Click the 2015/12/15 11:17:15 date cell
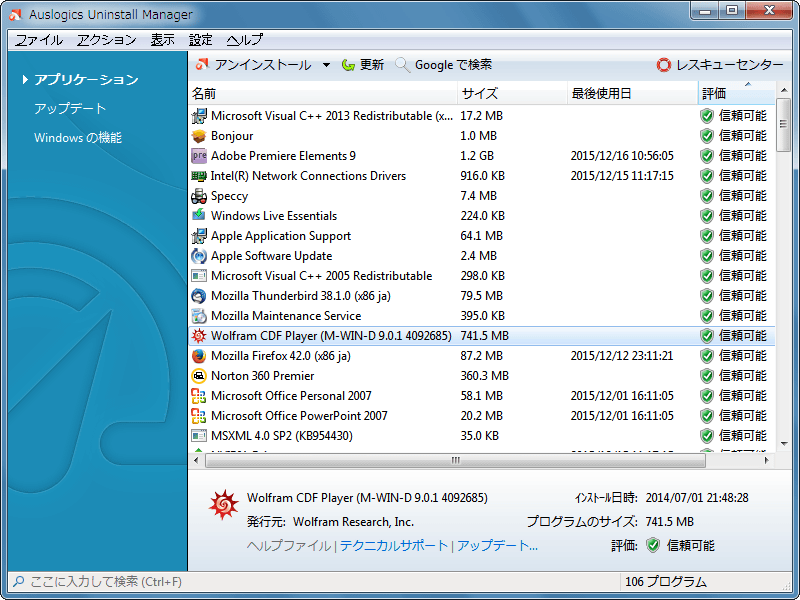Screen dimensions: 800x600 [x=622, y=176]
